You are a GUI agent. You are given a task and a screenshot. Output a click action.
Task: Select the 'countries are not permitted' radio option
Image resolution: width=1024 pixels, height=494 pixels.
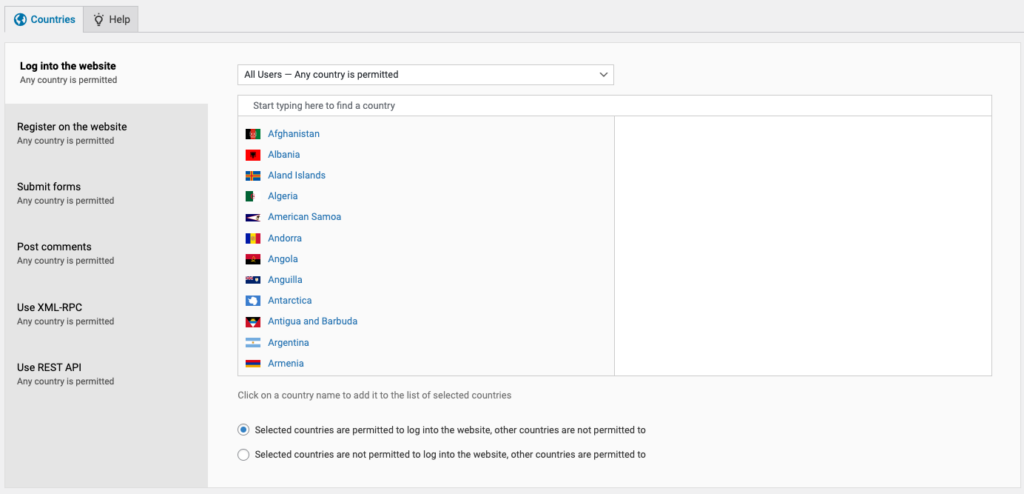(x=244, y=454)
